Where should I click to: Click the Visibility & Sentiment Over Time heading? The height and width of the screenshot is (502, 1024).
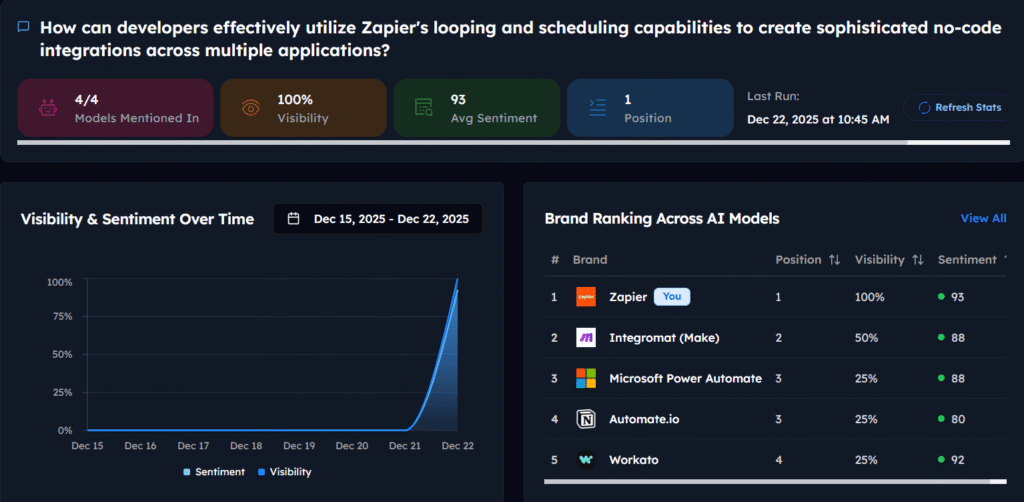coord(137,219)
